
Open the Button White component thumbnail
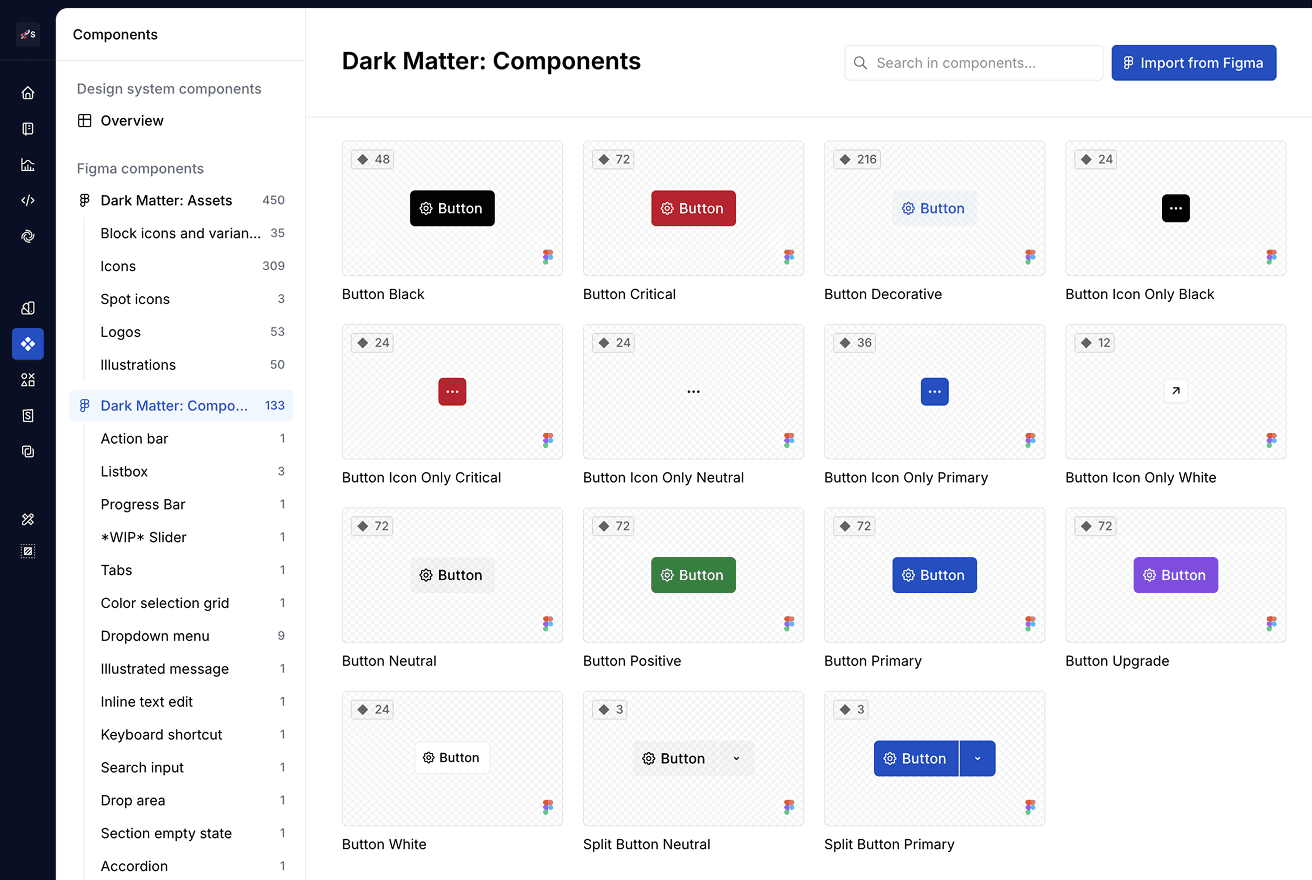pos(452,758)
